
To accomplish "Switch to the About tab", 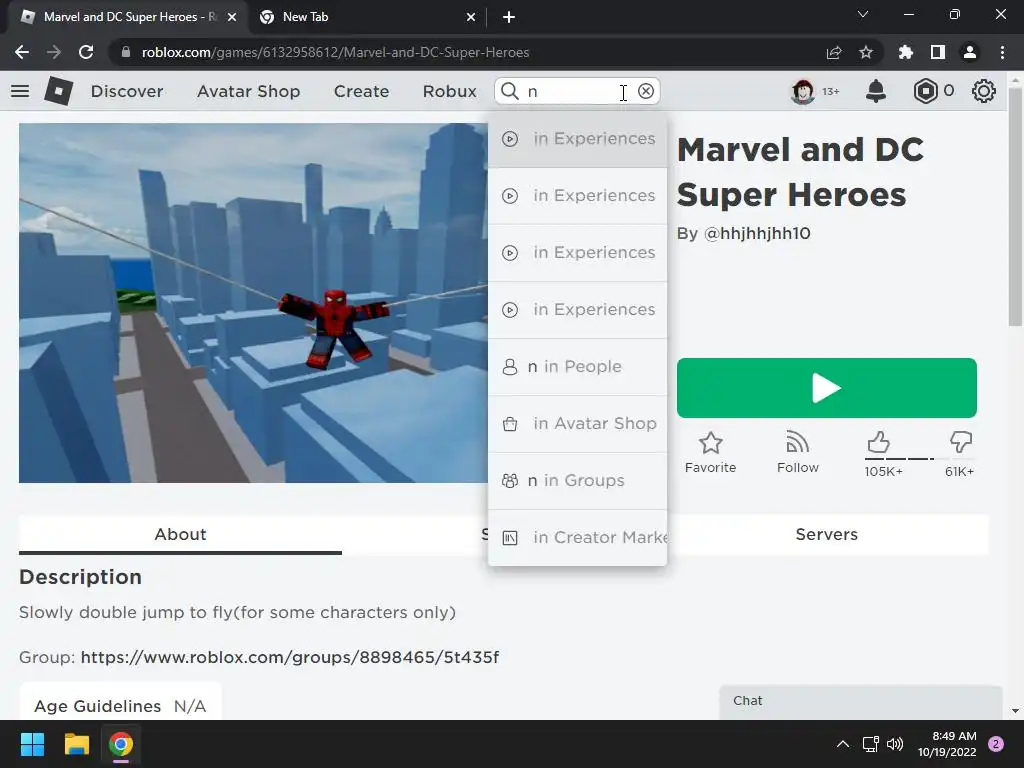I will point(180,534).
